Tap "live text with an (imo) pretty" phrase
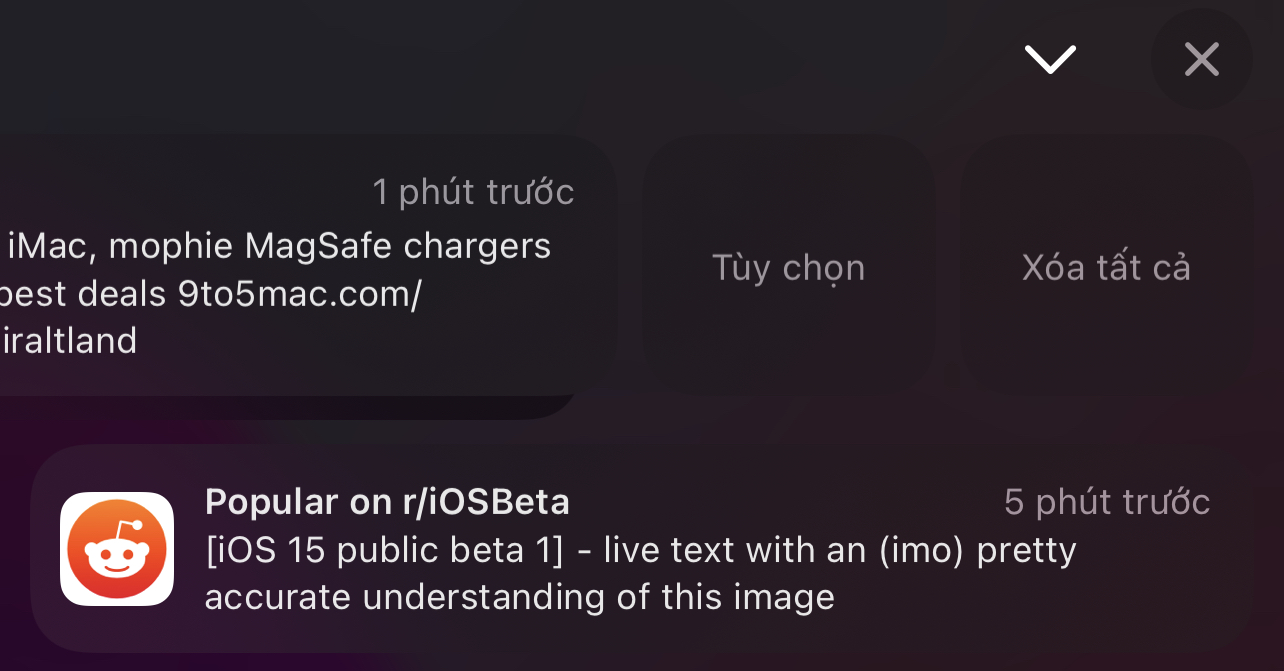Viewport: 1284px width, 671px height. coord(840,550)
